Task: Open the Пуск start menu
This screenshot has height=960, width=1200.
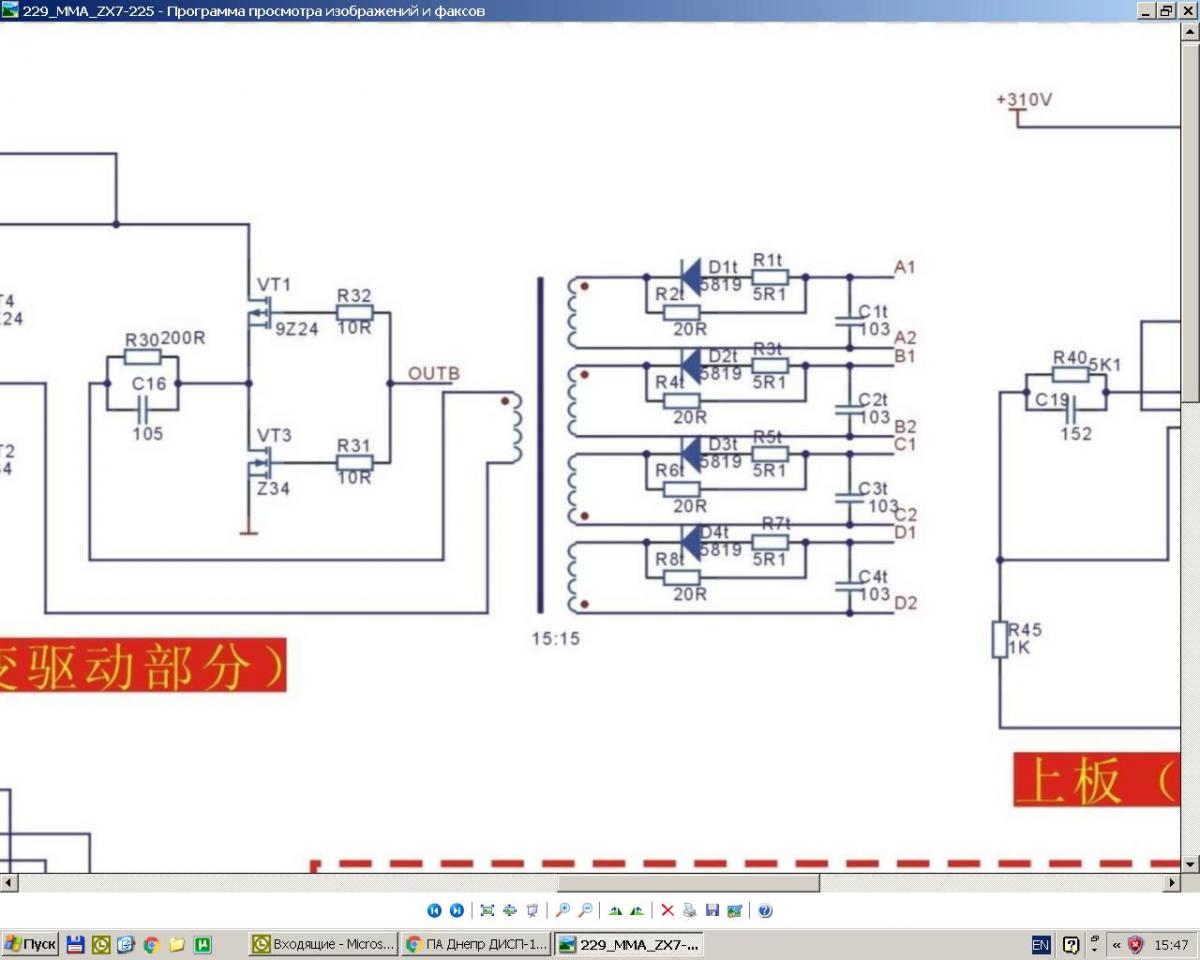Action: point(30,944)
